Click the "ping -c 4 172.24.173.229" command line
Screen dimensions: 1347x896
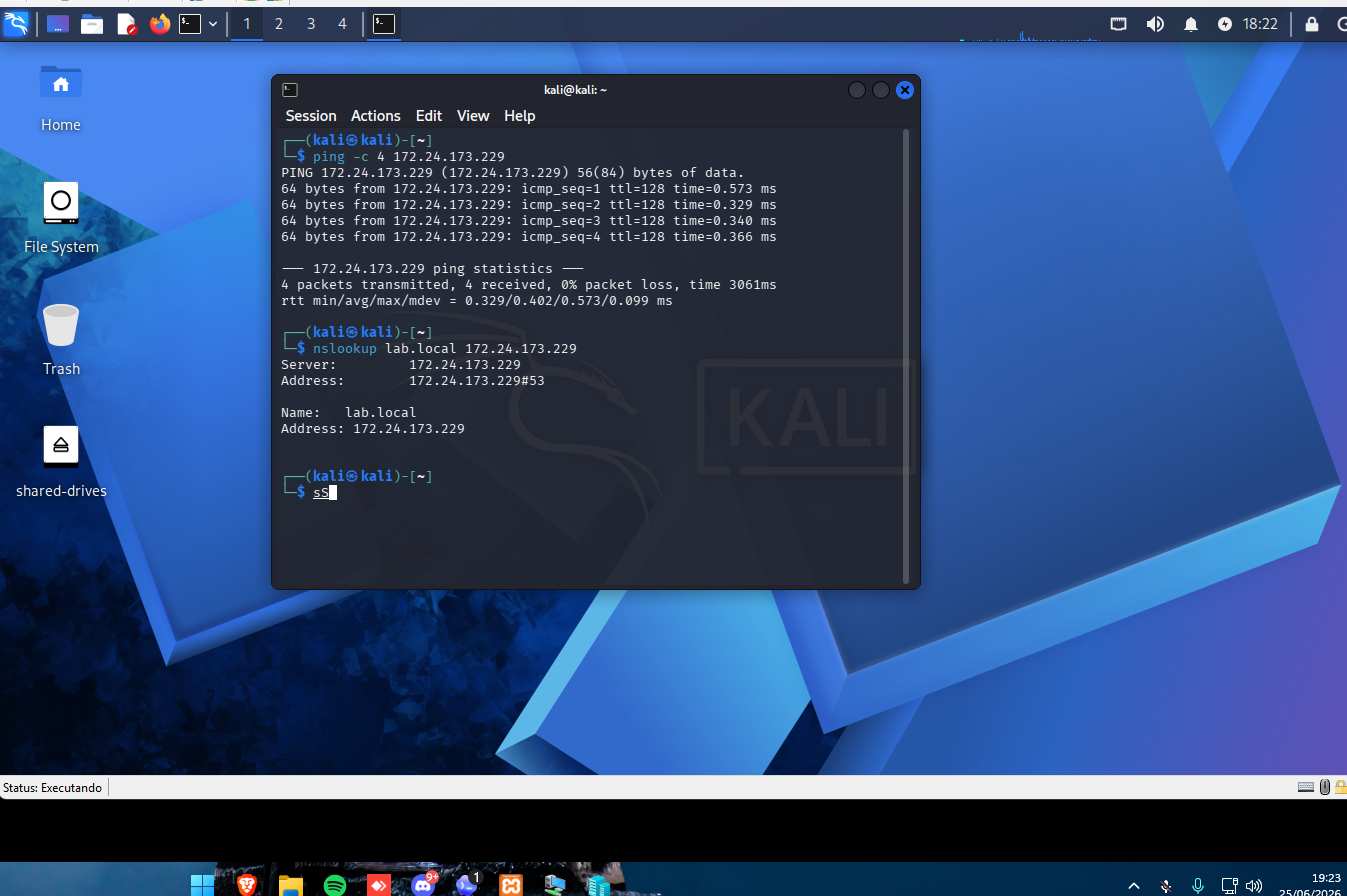[409, 156]
